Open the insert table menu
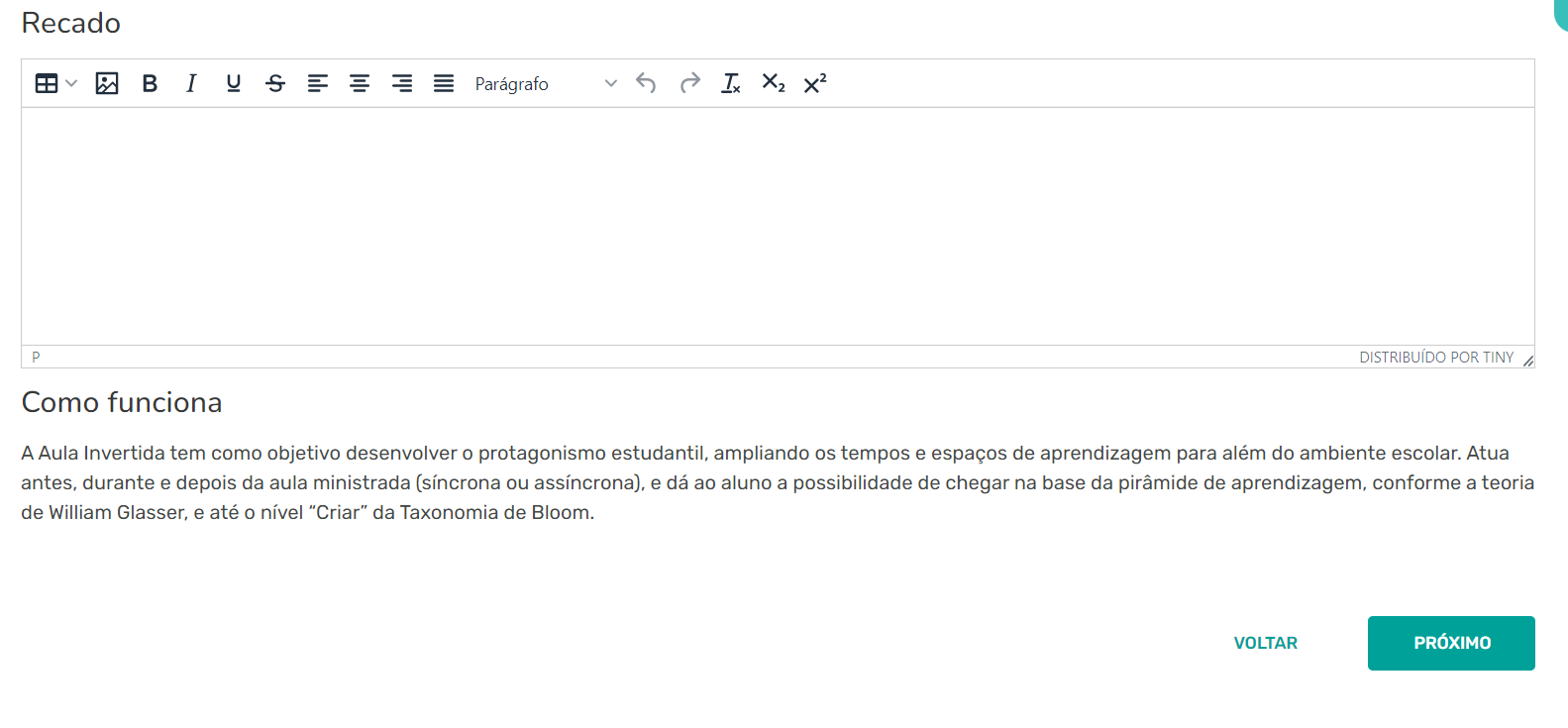The image size is (1568, 728). point(55,83)
